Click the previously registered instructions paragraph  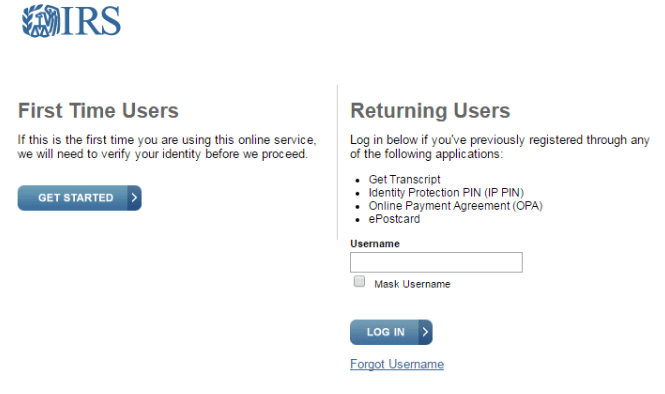(500, 147)
